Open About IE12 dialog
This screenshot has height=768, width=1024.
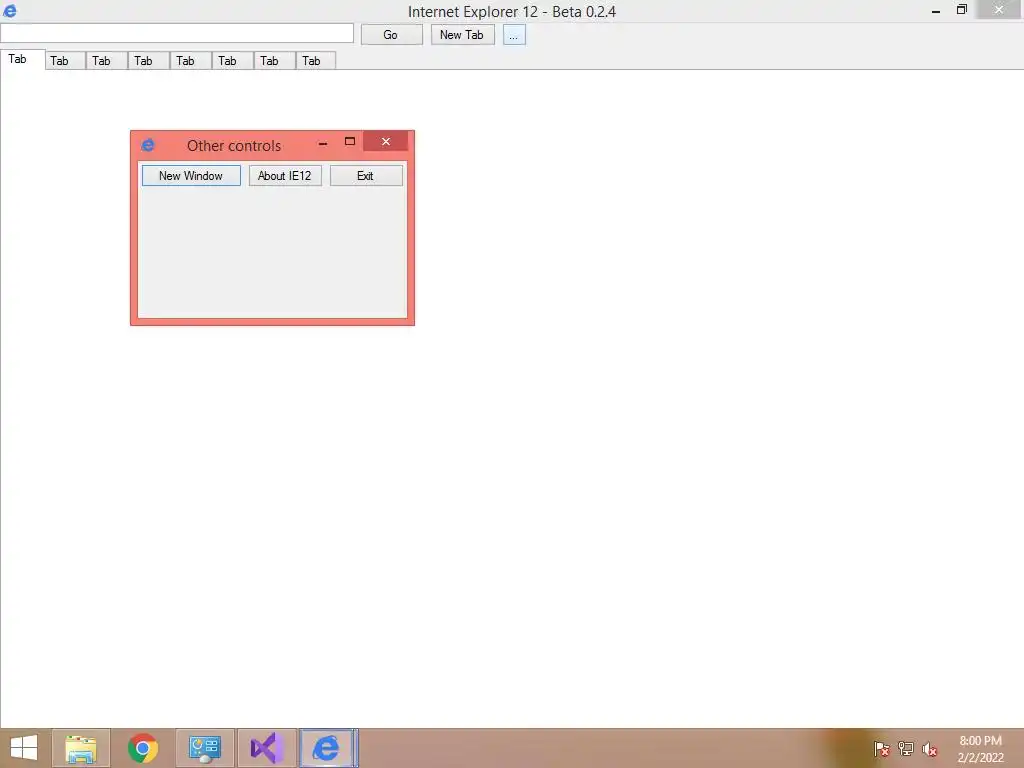point(285,176)
